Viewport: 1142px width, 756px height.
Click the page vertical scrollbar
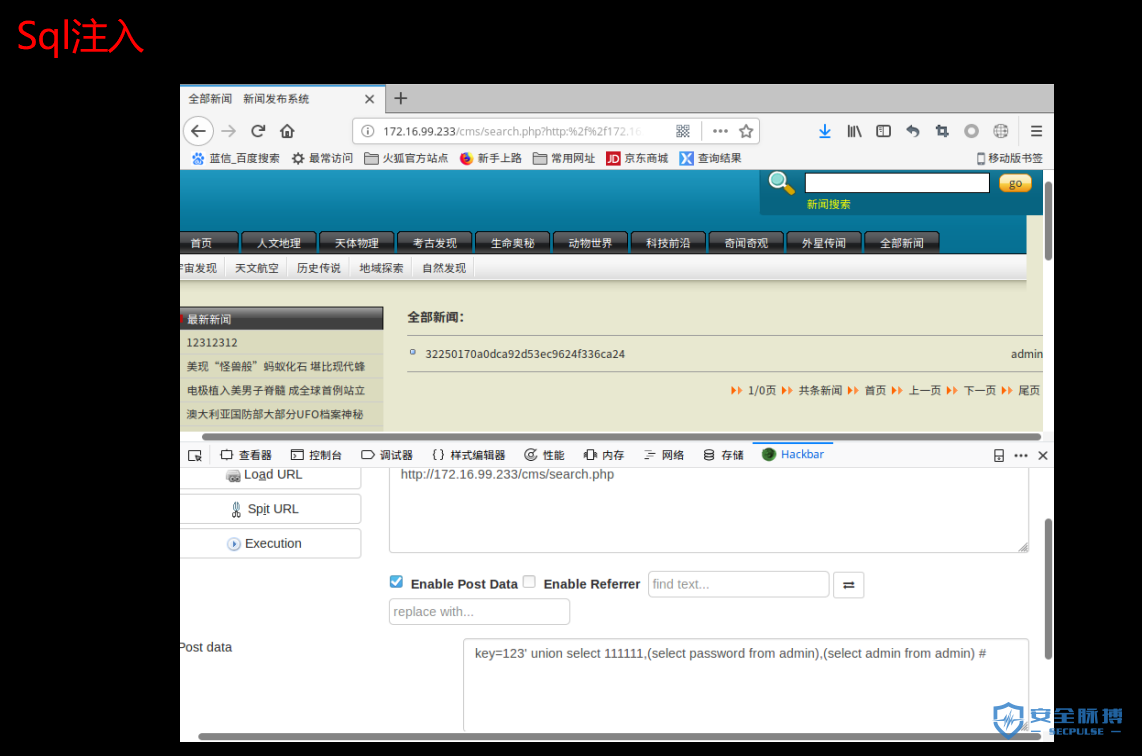tap(1048, 221)
